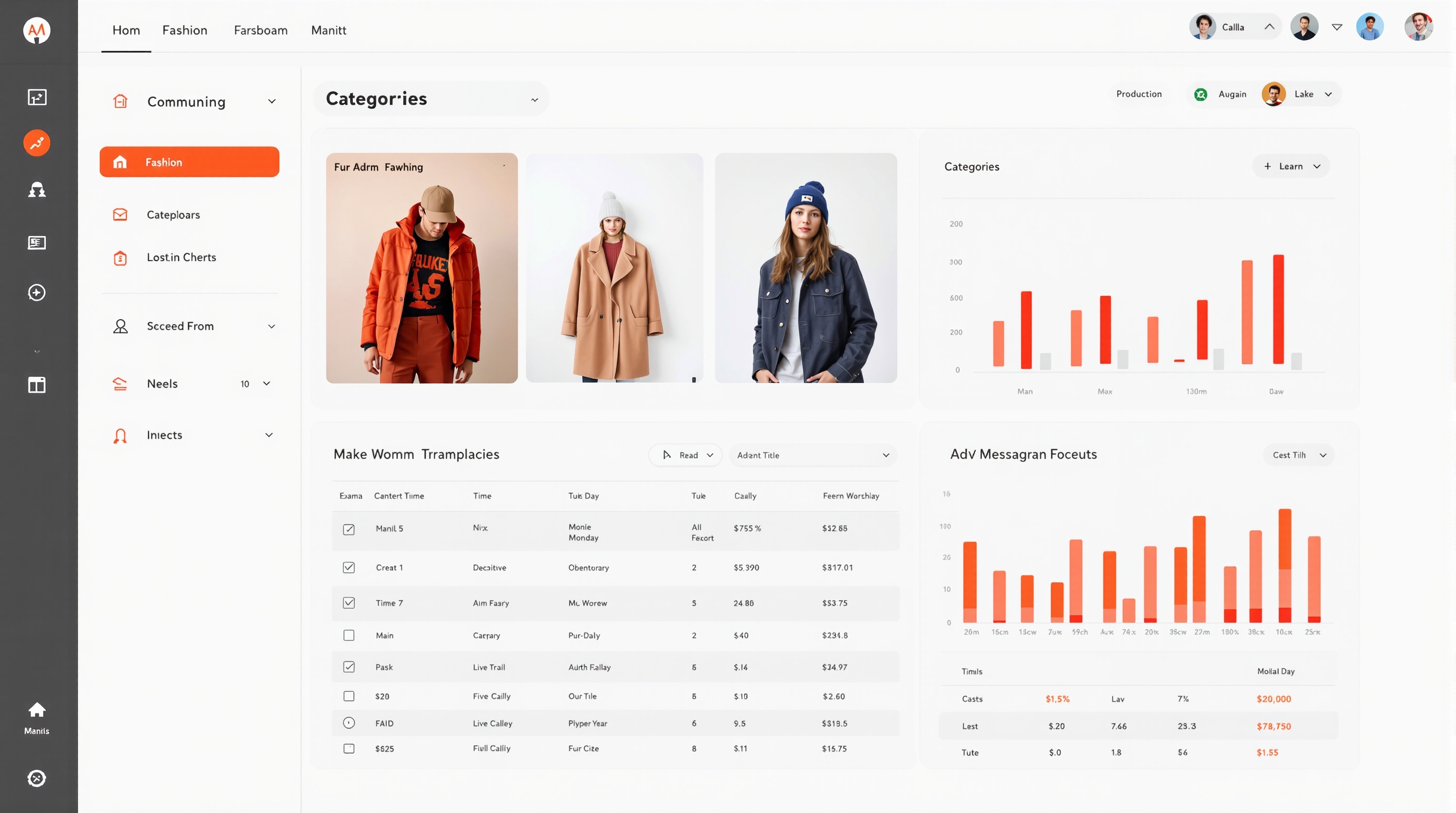The width and height of the screenshot is (1456, 813).
Task: Click the green Augain status icon
Action: (x=1200, y=94)
